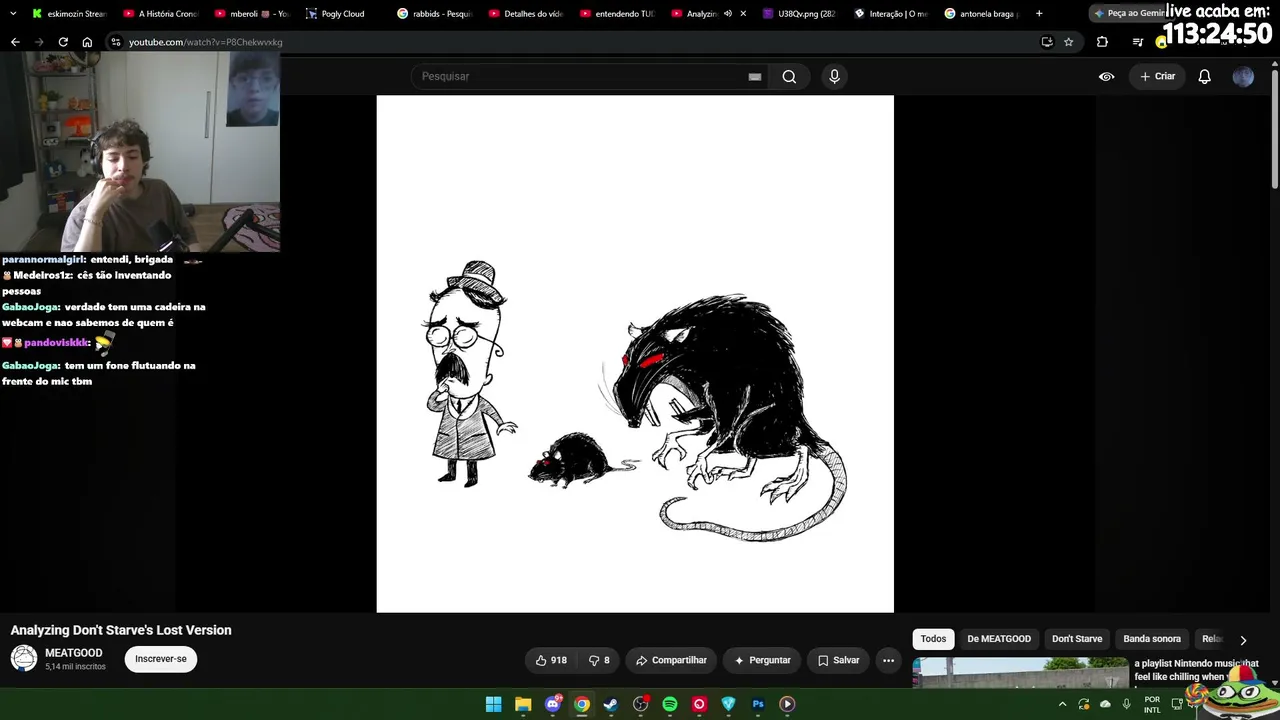Show more filter chips with the arrow
1280x720 pixels.
(x=1243, y=640)
